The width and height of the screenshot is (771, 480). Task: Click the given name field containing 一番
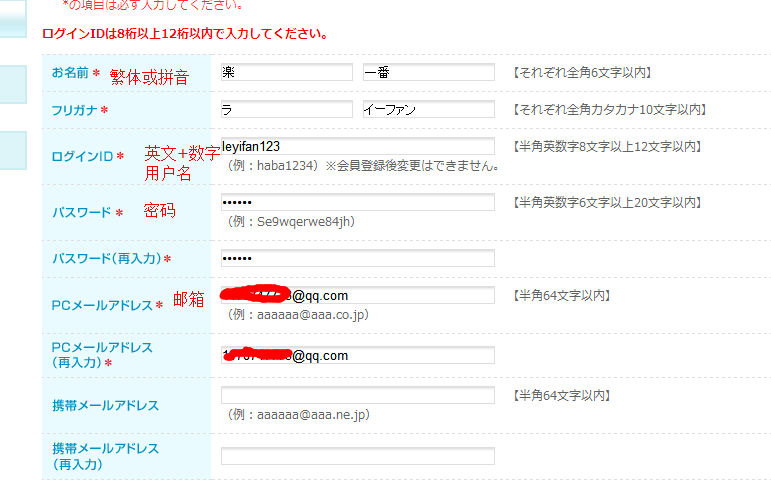(428, 72)
